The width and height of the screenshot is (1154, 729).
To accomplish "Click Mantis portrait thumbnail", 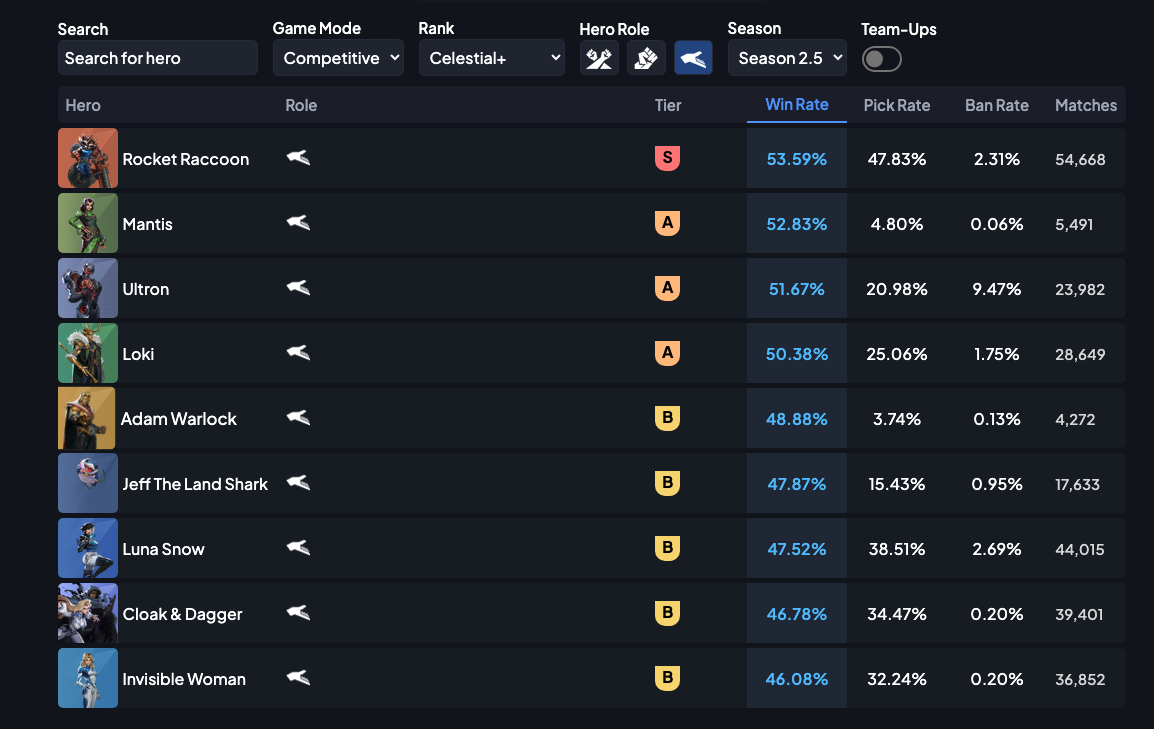I will [88, 223].
